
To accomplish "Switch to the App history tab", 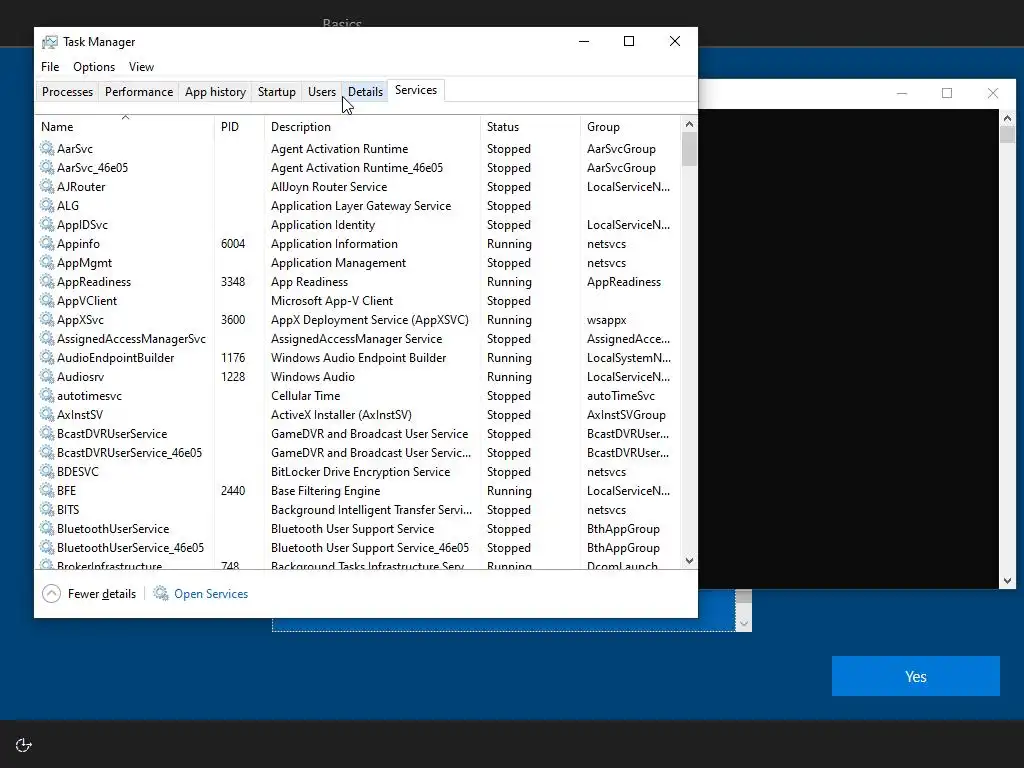I will (x=216, y=91).
